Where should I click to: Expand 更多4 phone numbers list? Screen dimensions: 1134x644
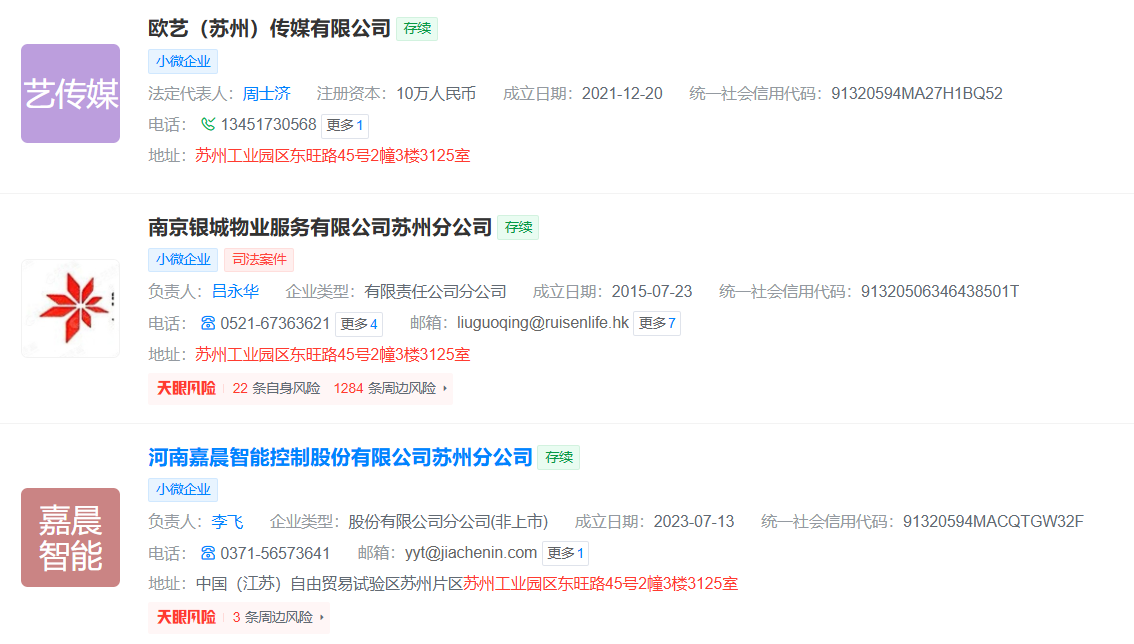359,323
